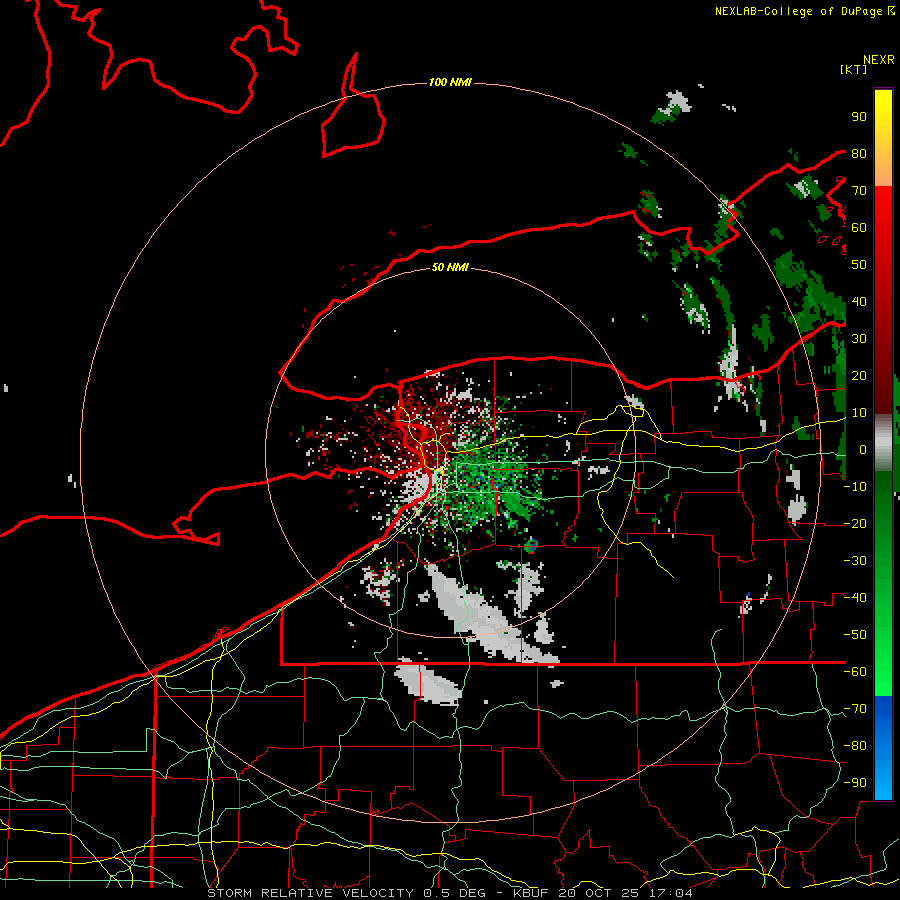Screen dimensions: 900x900
Task: Click the 70 value on the velocity scale
Action: pos(859,191)
